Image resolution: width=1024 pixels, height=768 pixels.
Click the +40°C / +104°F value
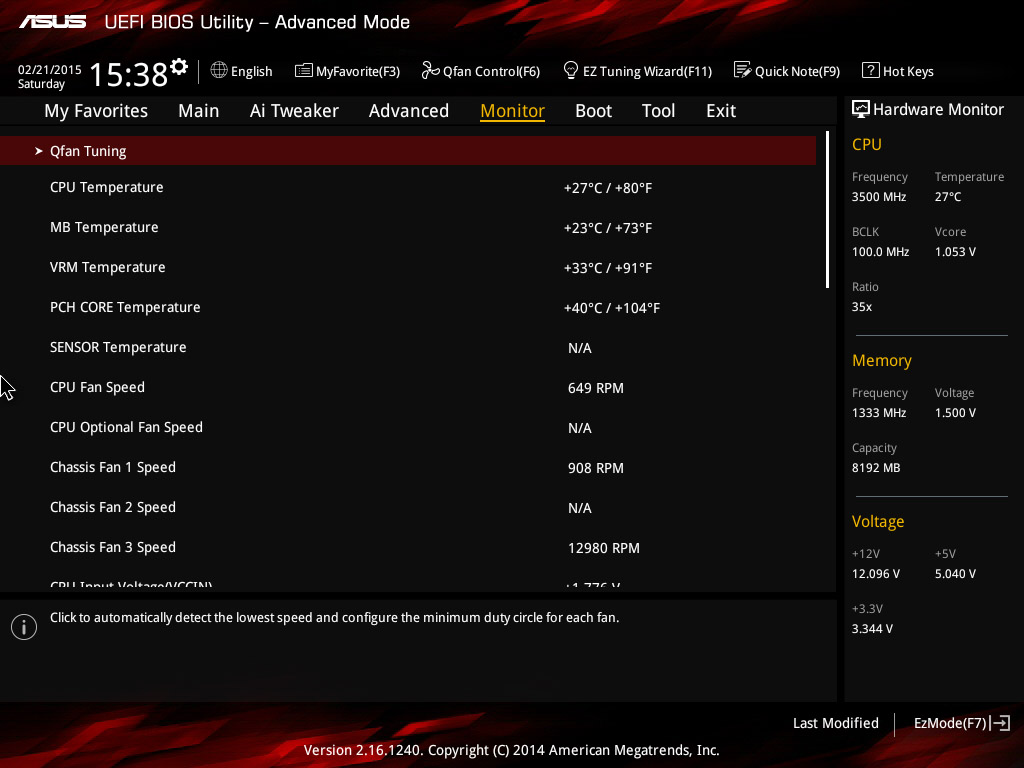pos(612,308)
